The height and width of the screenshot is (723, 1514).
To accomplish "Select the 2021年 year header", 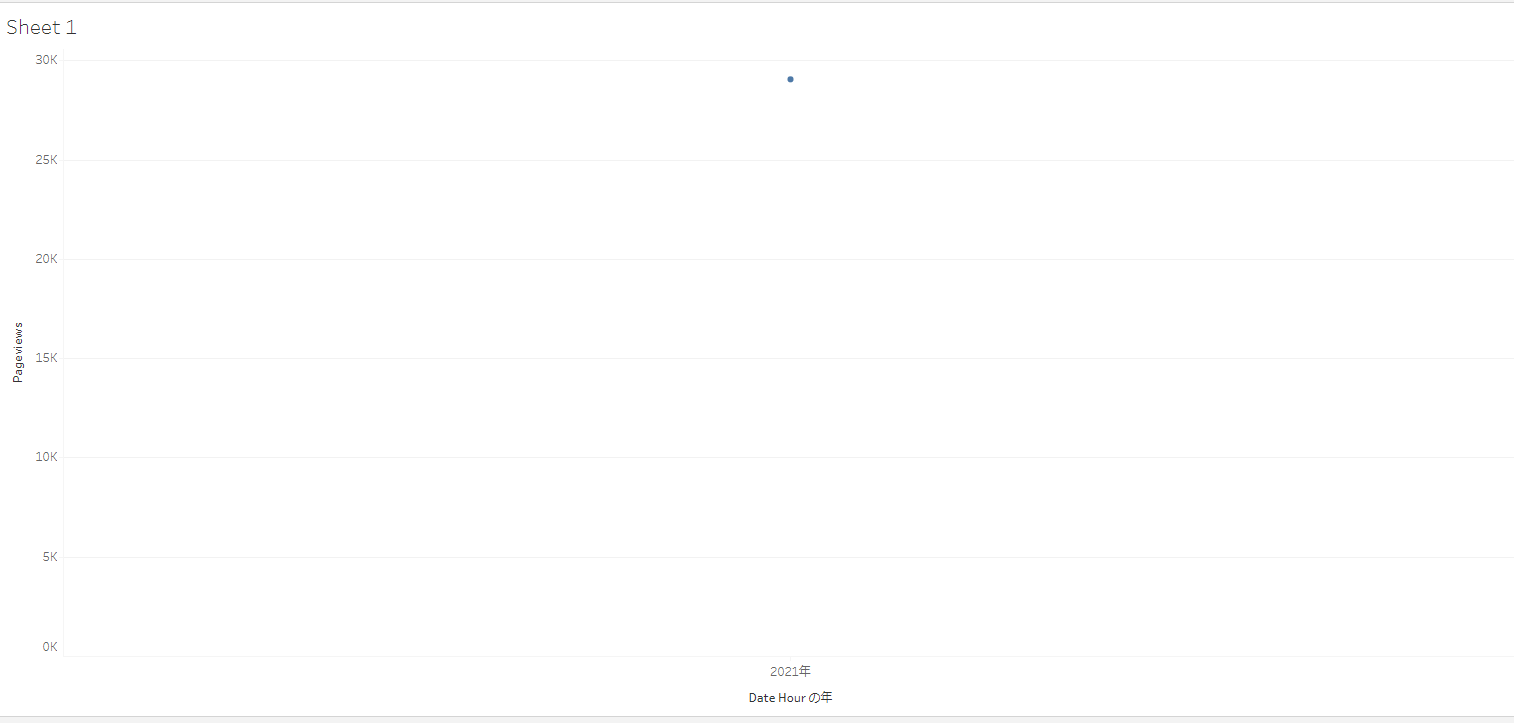I will [790, 671].
